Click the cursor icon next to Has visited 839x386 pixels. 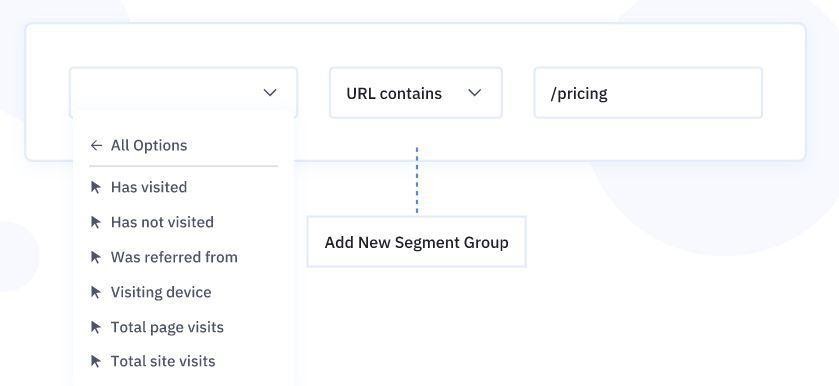click(96, 187)
